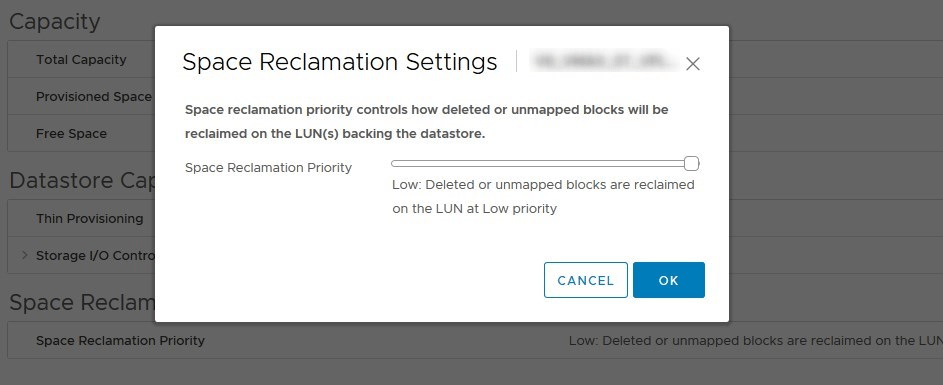The image size is (943, 385).
Task: Select the Thin Provisioning row
Action: (81, 218)
